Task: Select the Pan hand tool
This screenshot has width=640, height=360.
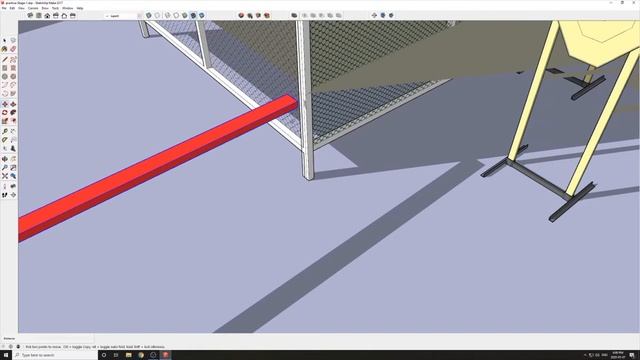Action: pyautogui.click(x=13, y=159)
